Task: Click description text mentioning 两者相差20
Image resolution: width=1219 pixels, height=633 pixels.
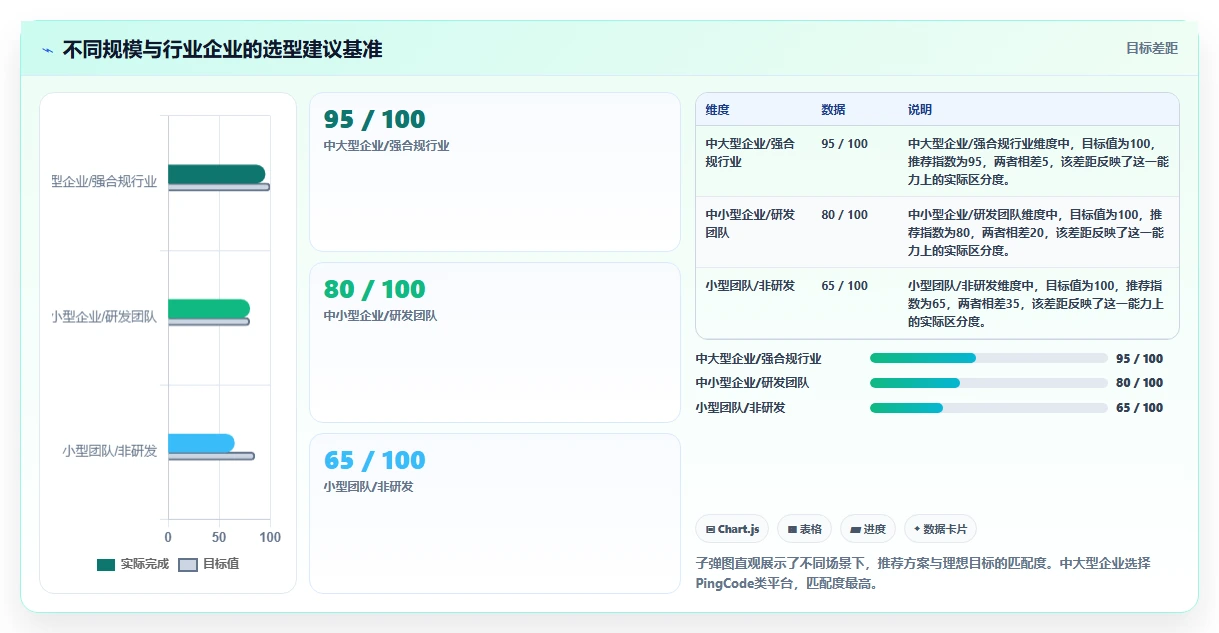Action: pos(1036,233)
